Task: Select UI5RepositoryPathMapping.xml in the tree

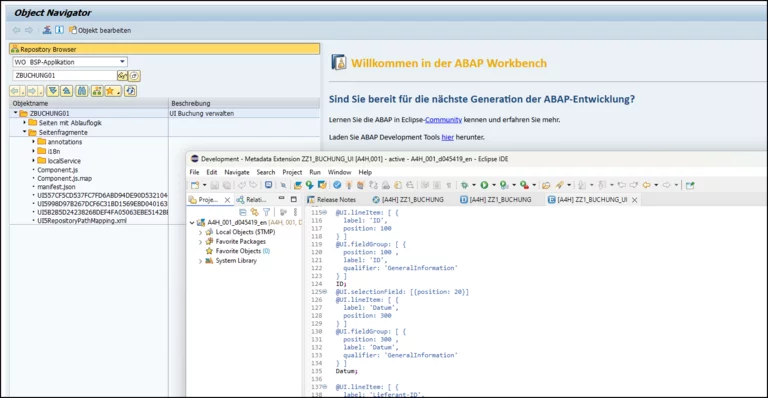Action: pos(82,221)
